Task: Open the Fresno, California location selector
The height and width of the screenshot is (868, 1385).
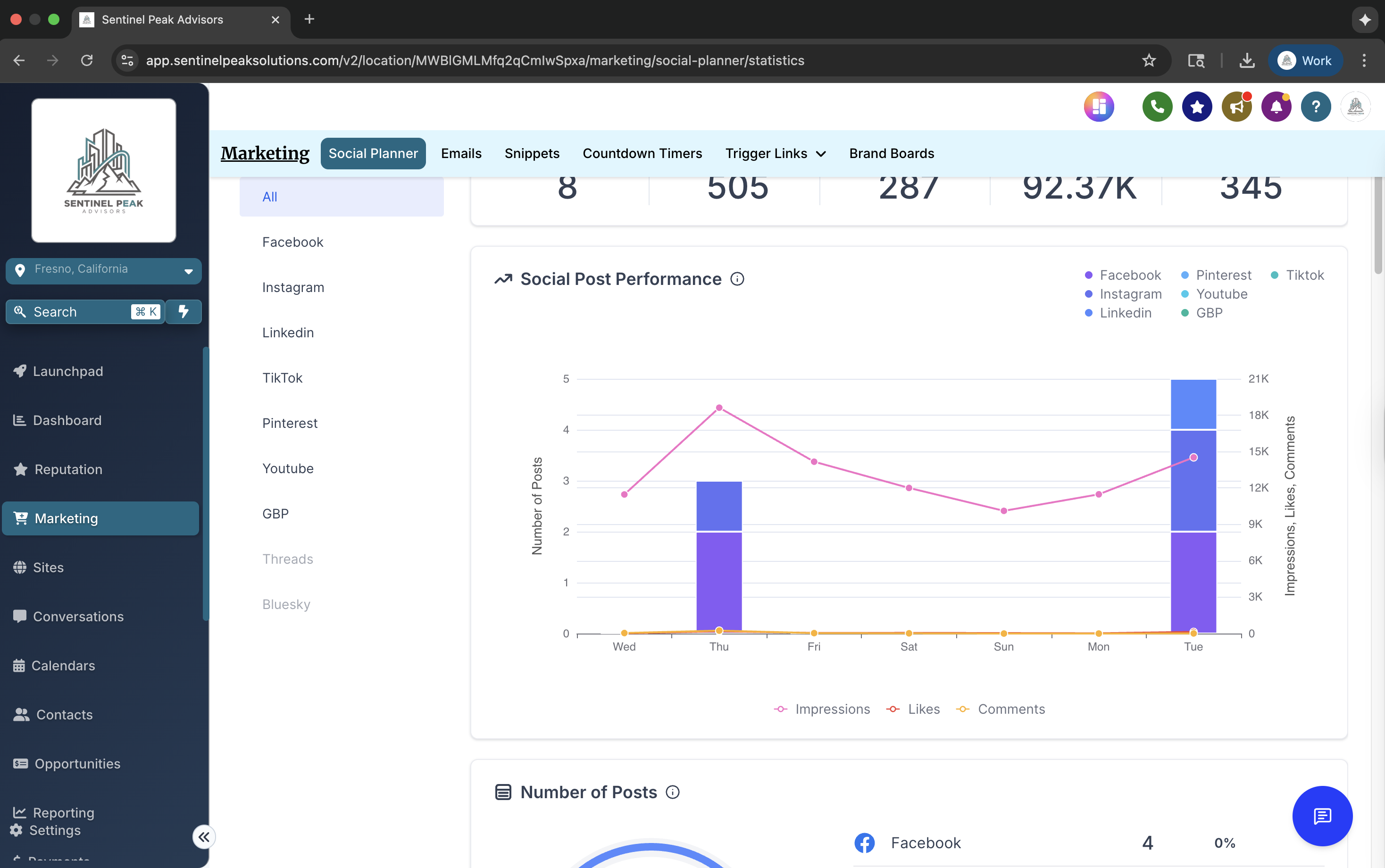Action: (x=103, y=270)
